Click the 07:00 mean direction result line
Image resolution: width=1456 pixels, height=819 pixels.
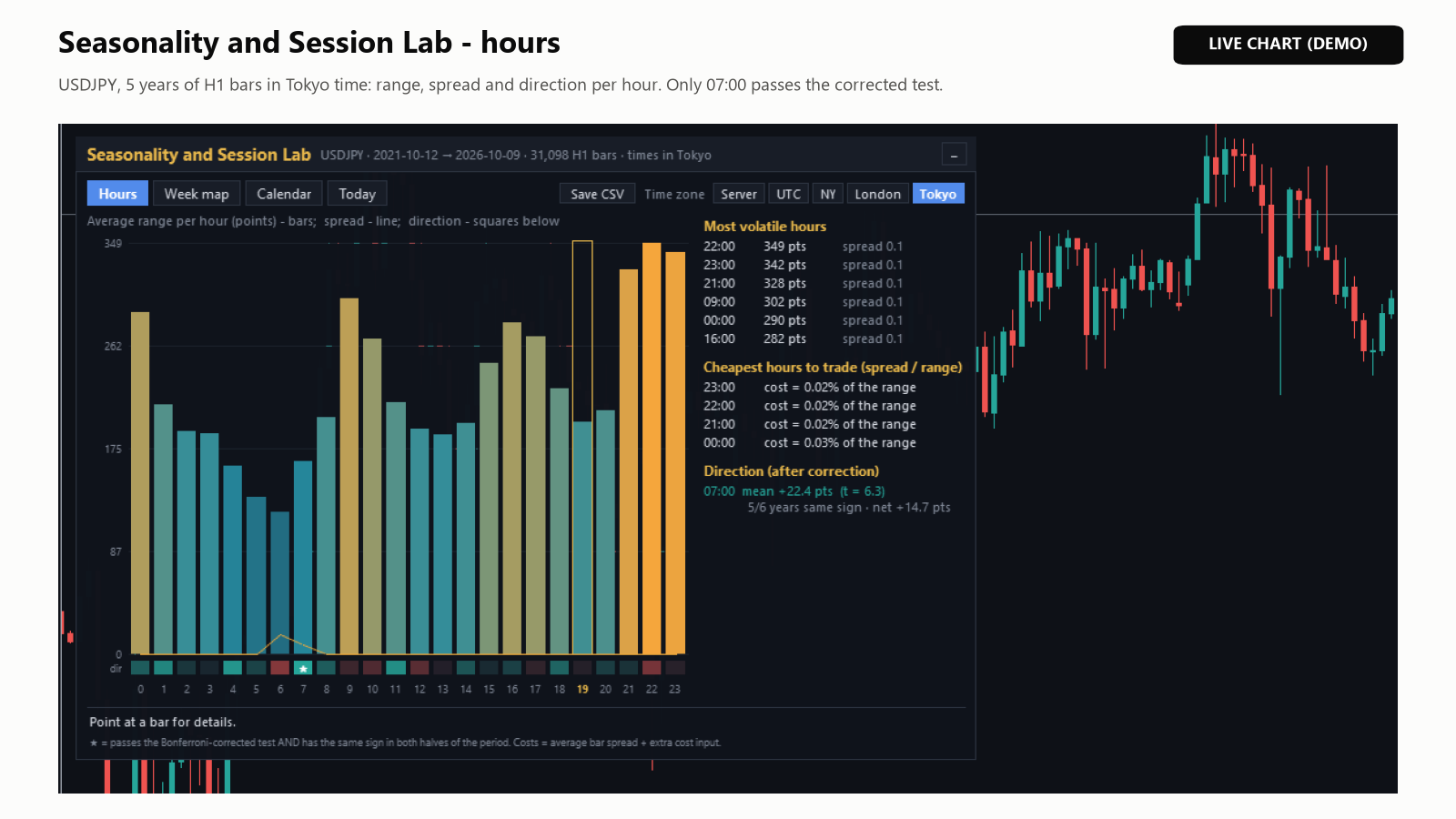click(x=794, y=491)
